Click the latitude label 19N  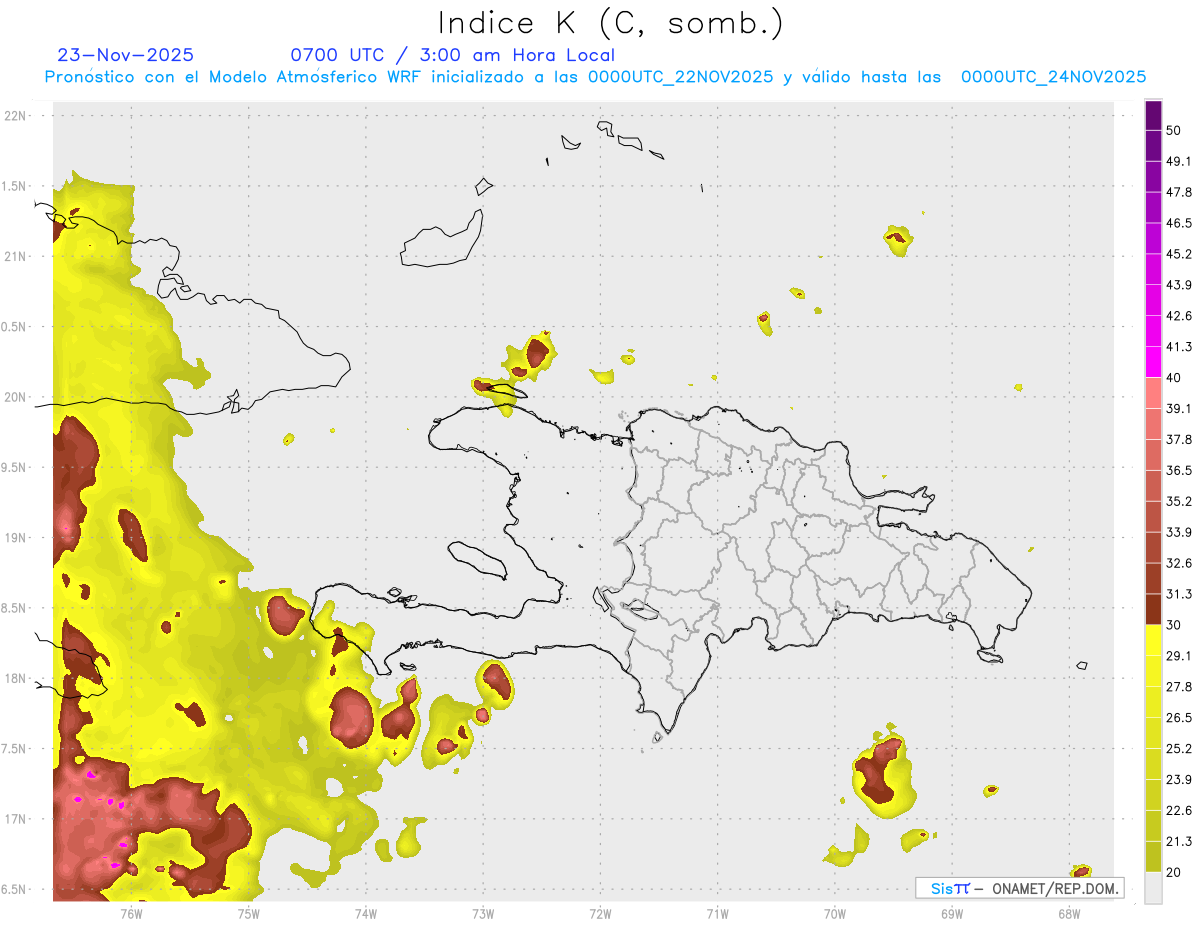[x=15, y=538]
